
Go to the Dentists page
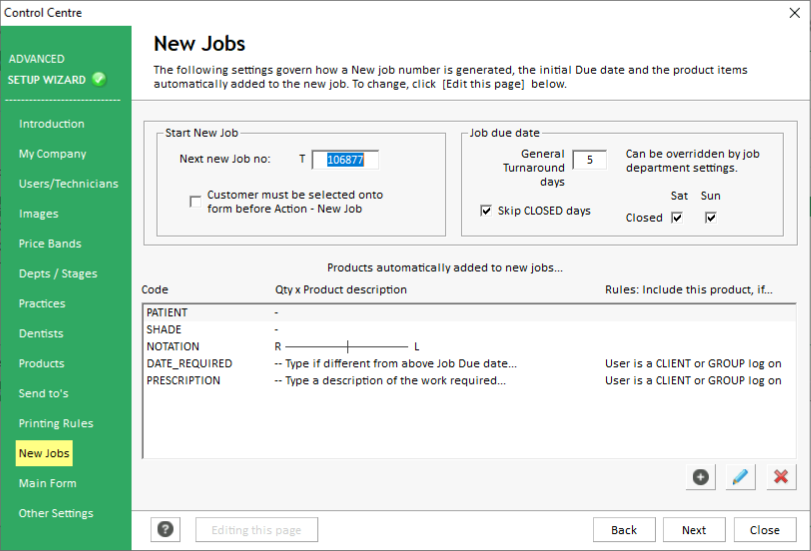pos(41,334)
